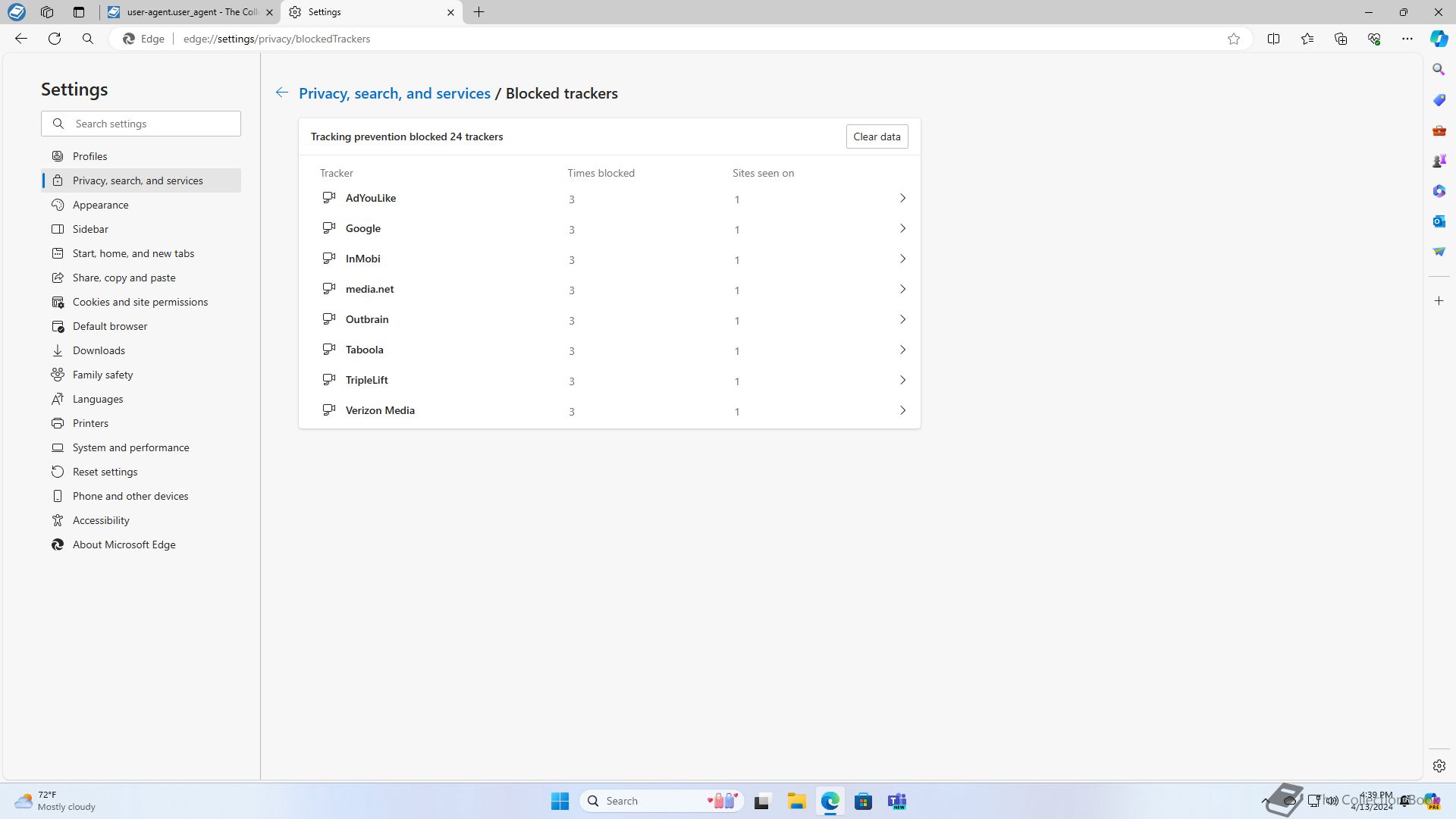Focus the Search settings field

141,124
